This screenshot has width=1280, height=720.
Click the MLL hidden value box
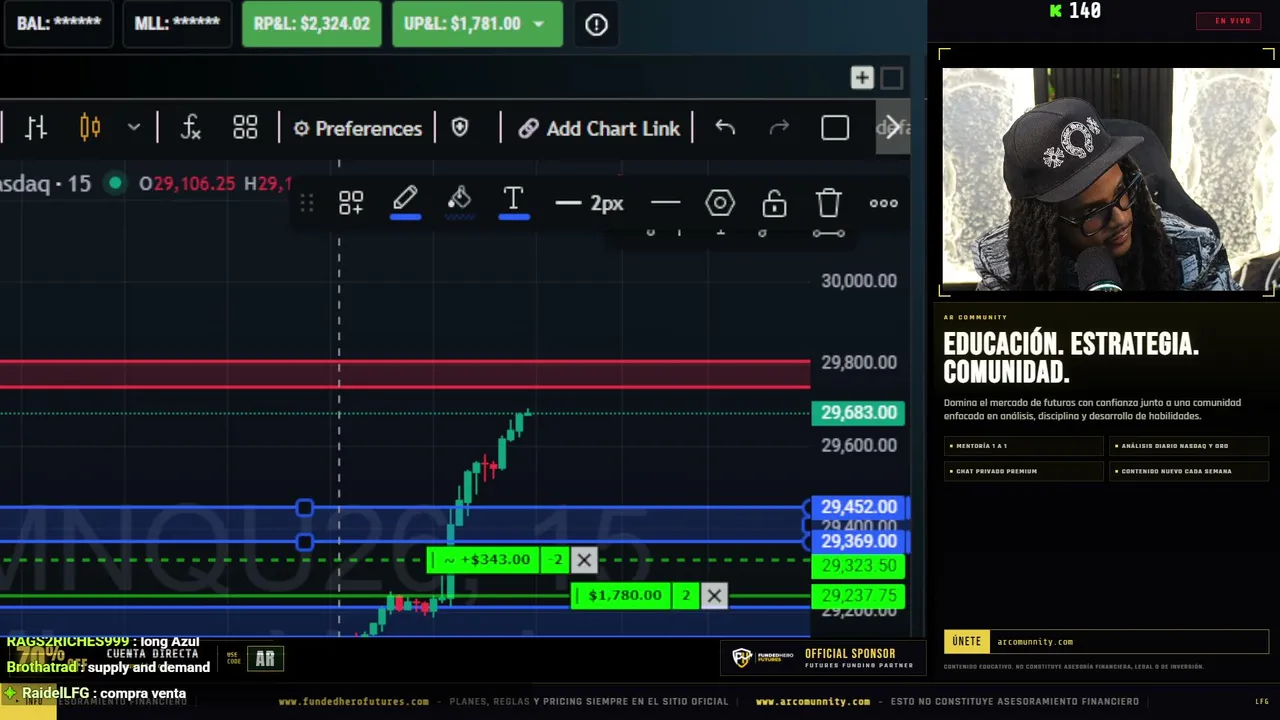point(176,24)
